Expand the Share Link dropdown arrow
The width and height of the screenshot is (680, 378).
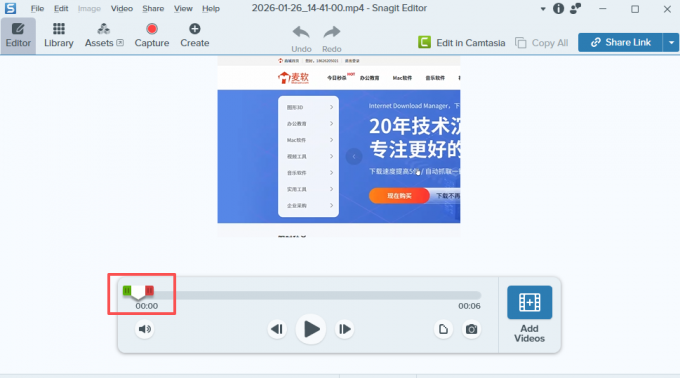pos(671,42)
